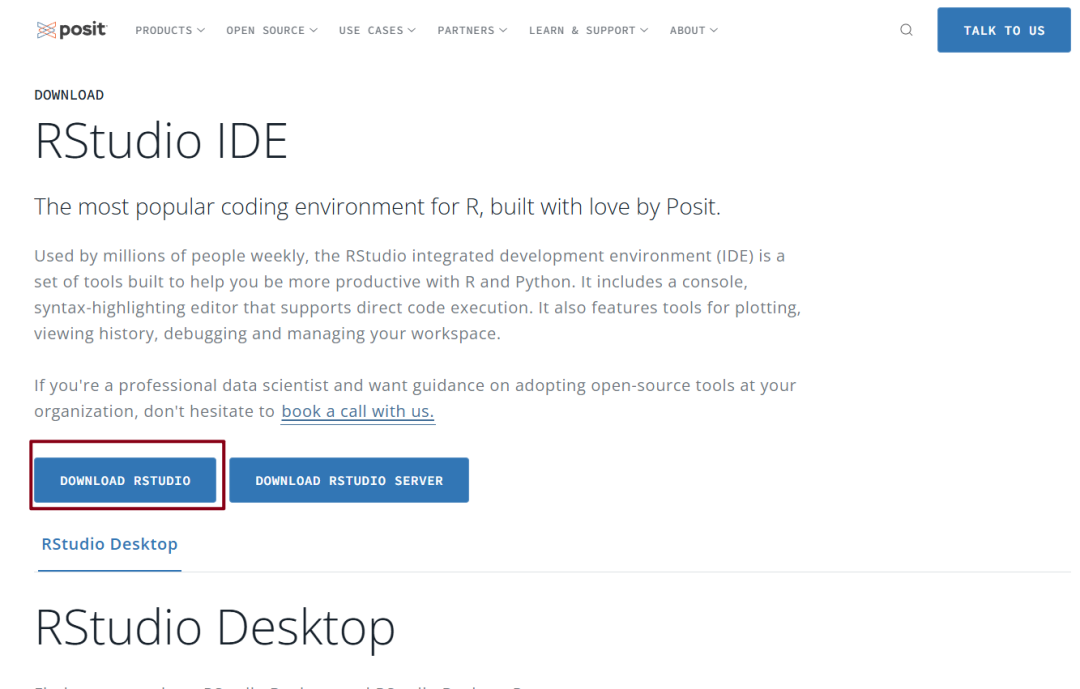1080x689 pixels.
Task: Open the About dropdown menu
Action: point(694,30)
